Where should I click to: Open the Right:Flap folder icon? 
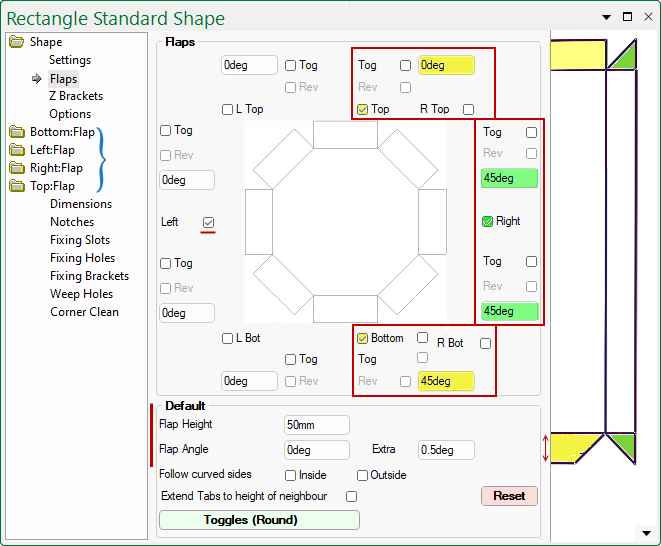[x=17, y=168]
